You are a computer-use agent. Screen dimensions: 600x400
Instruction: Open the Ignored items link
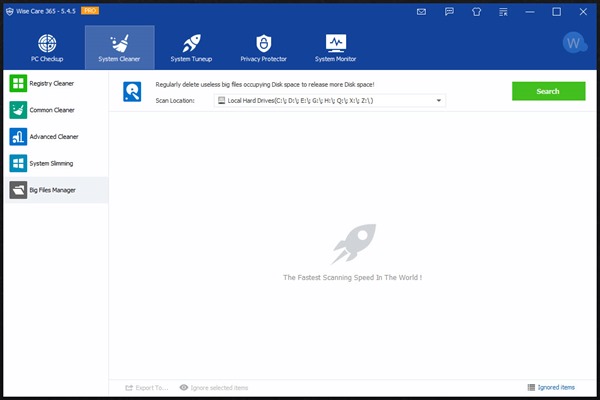point(551,387)
